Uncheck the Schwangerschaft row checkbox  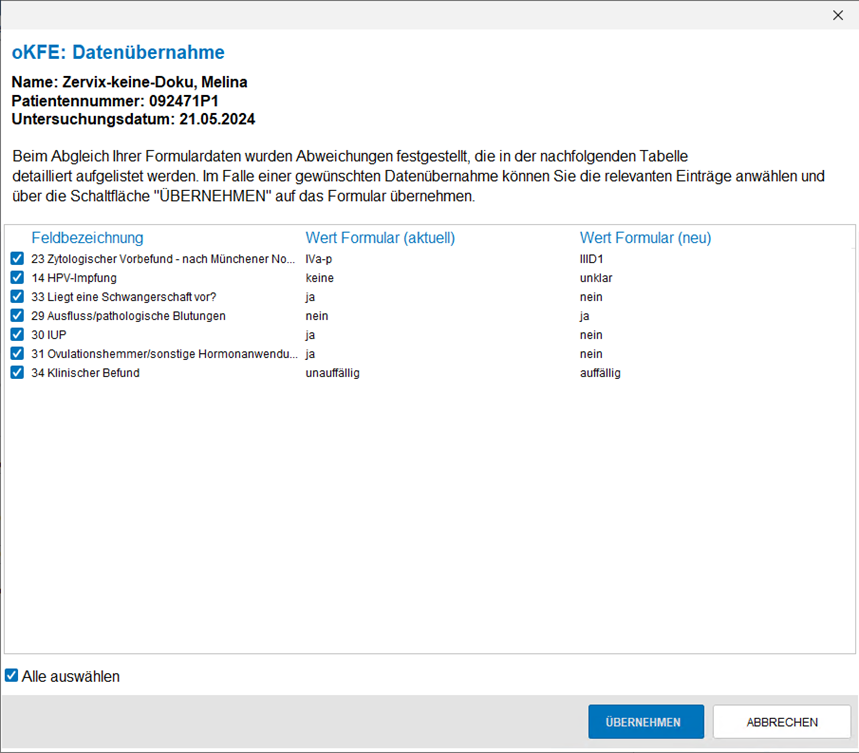(17, 297)
